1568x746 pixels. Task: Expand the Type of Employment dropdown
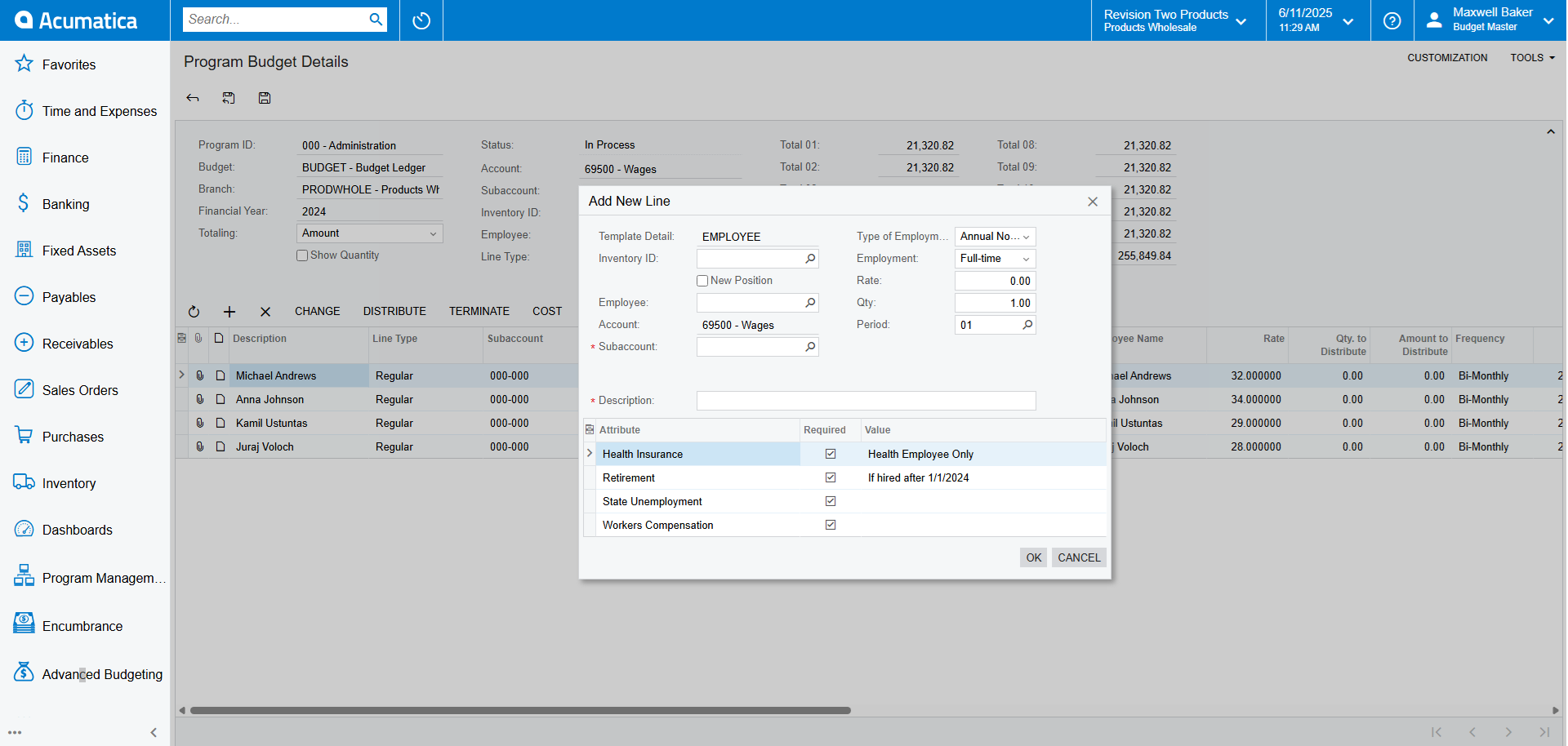pos(995,237)
